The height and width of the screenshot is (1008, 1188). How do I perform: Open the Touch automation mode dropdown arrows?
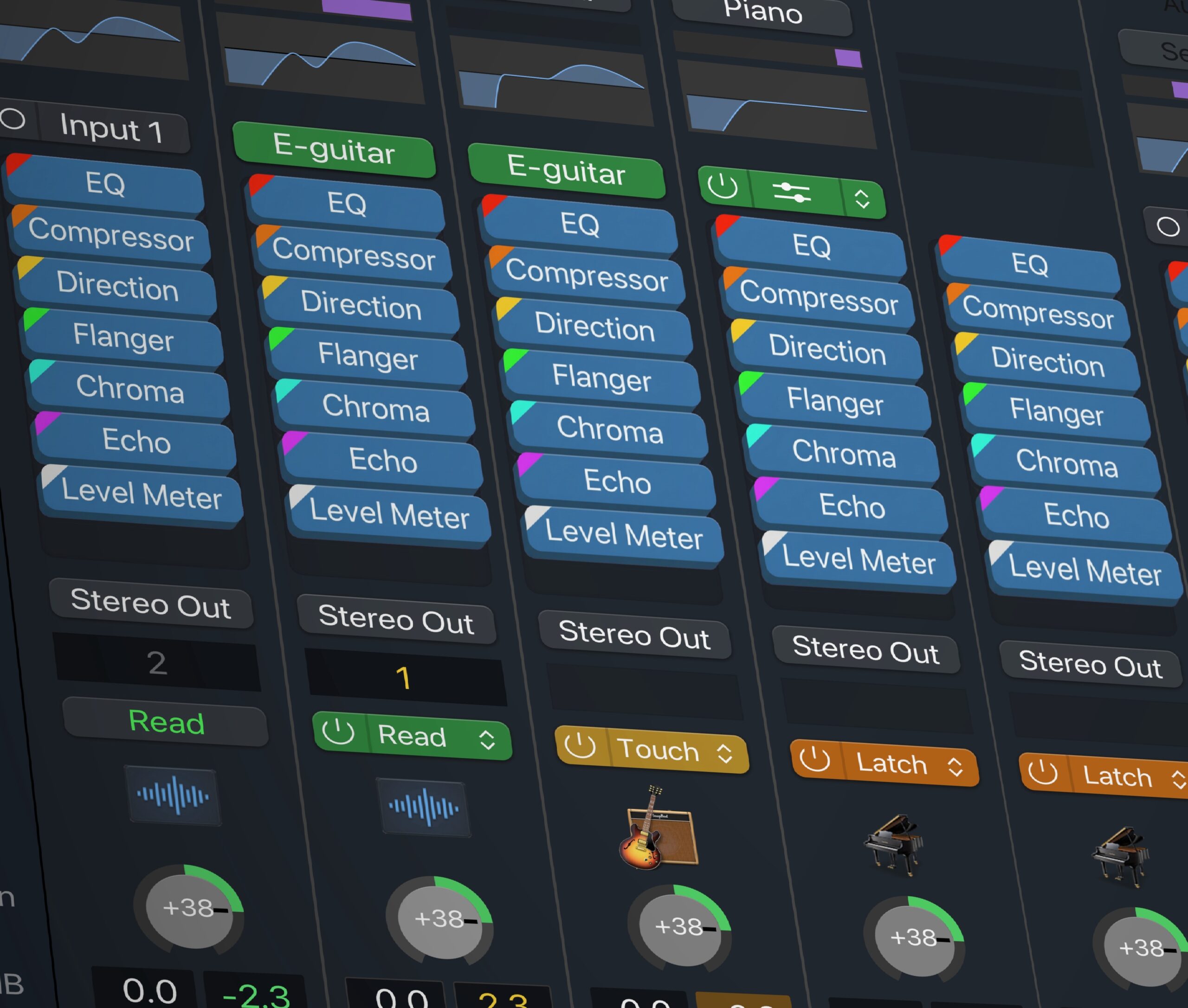725,753
